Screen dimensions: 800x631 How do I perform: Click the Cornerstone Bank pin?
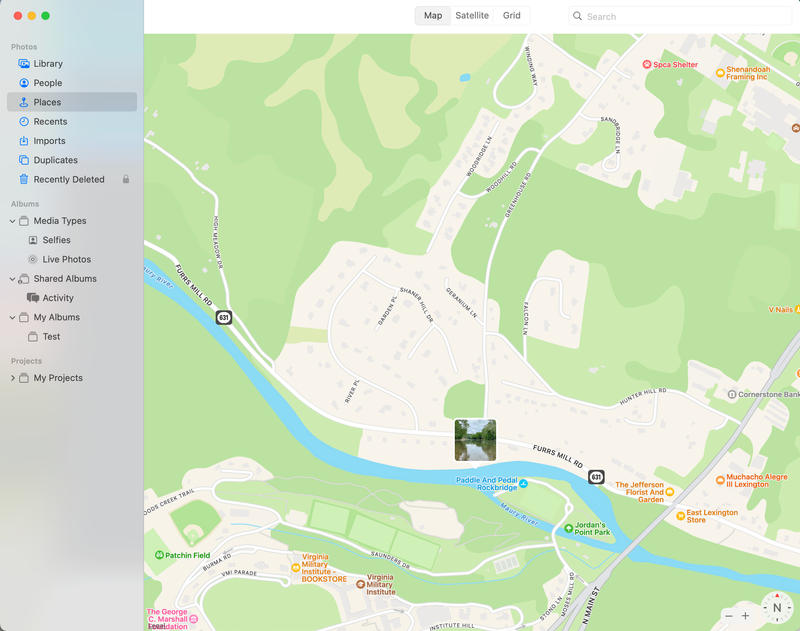coord(732,394)
